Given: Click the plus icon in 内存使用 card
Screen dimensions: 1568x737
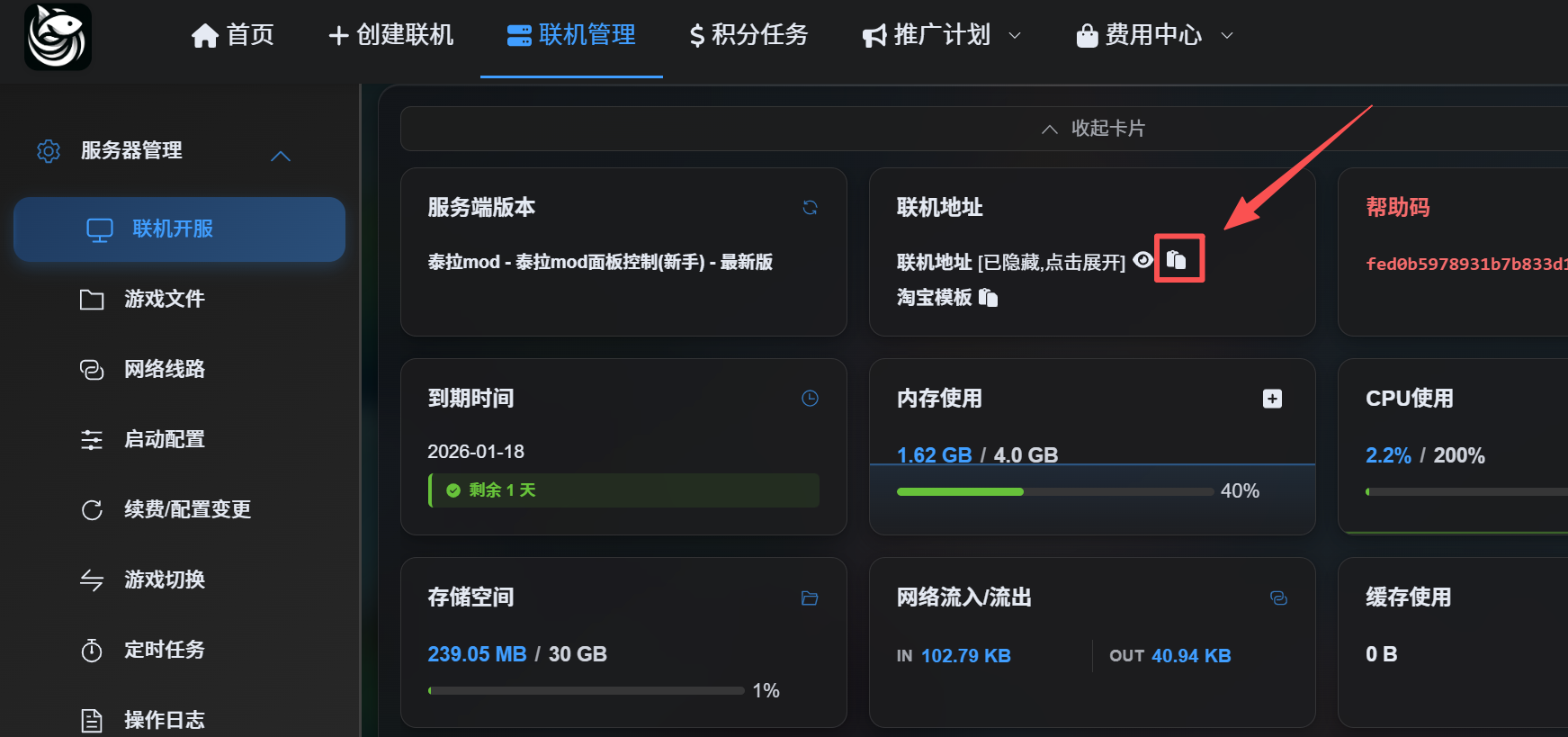Looking at the screenshot, I should pos(1272,399).
